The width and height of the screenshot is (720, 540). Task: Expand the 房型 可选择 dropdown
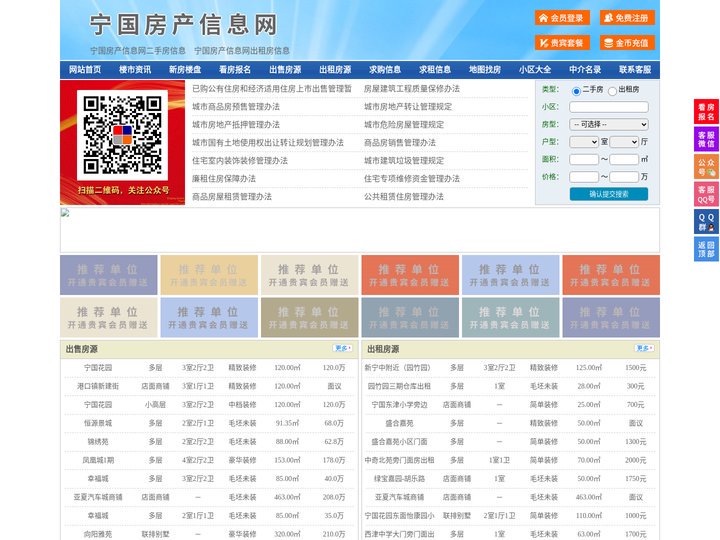tap(609, 124)
